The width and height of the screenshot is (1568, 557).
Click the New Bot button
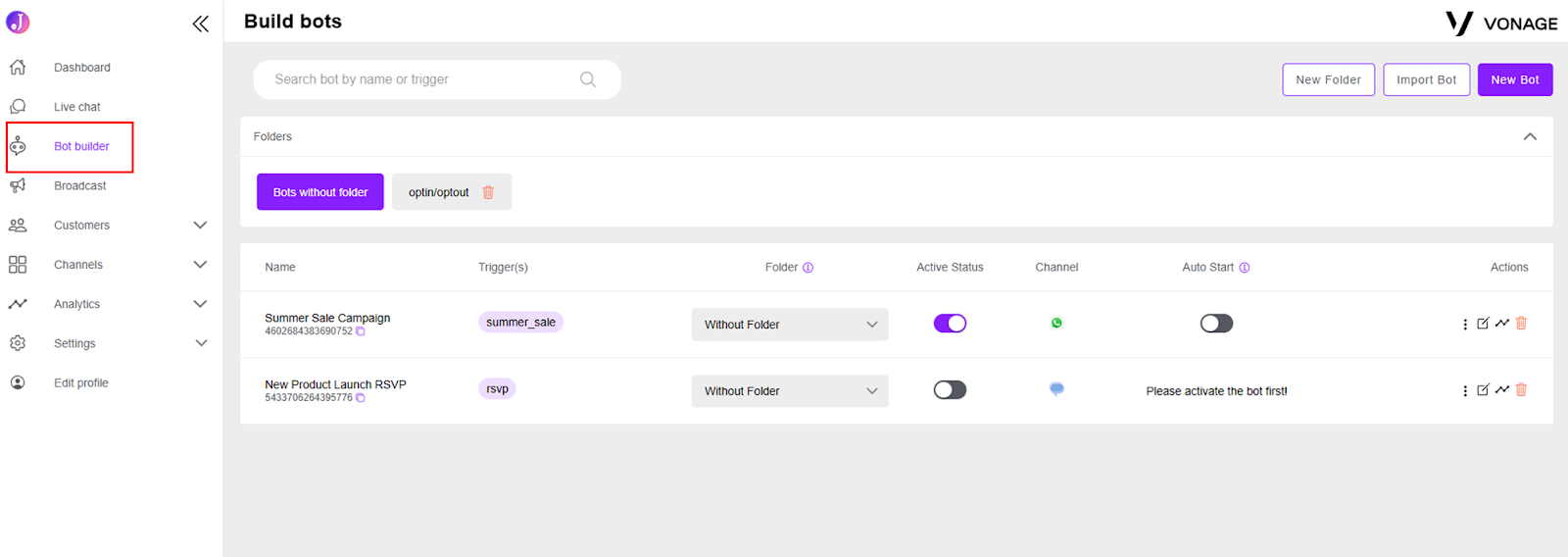(x=1515, y=79)
